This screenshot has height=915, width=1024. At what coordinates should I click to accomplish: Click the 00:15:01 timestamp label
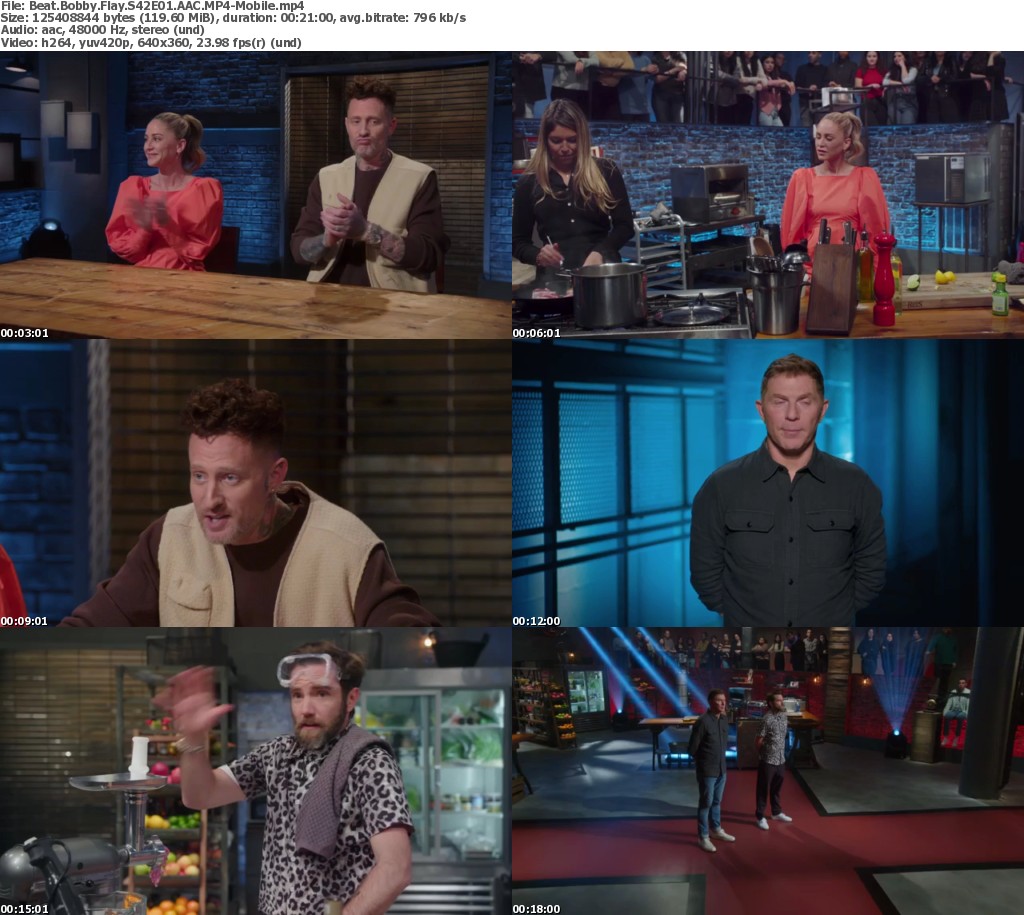coord(24,909)
